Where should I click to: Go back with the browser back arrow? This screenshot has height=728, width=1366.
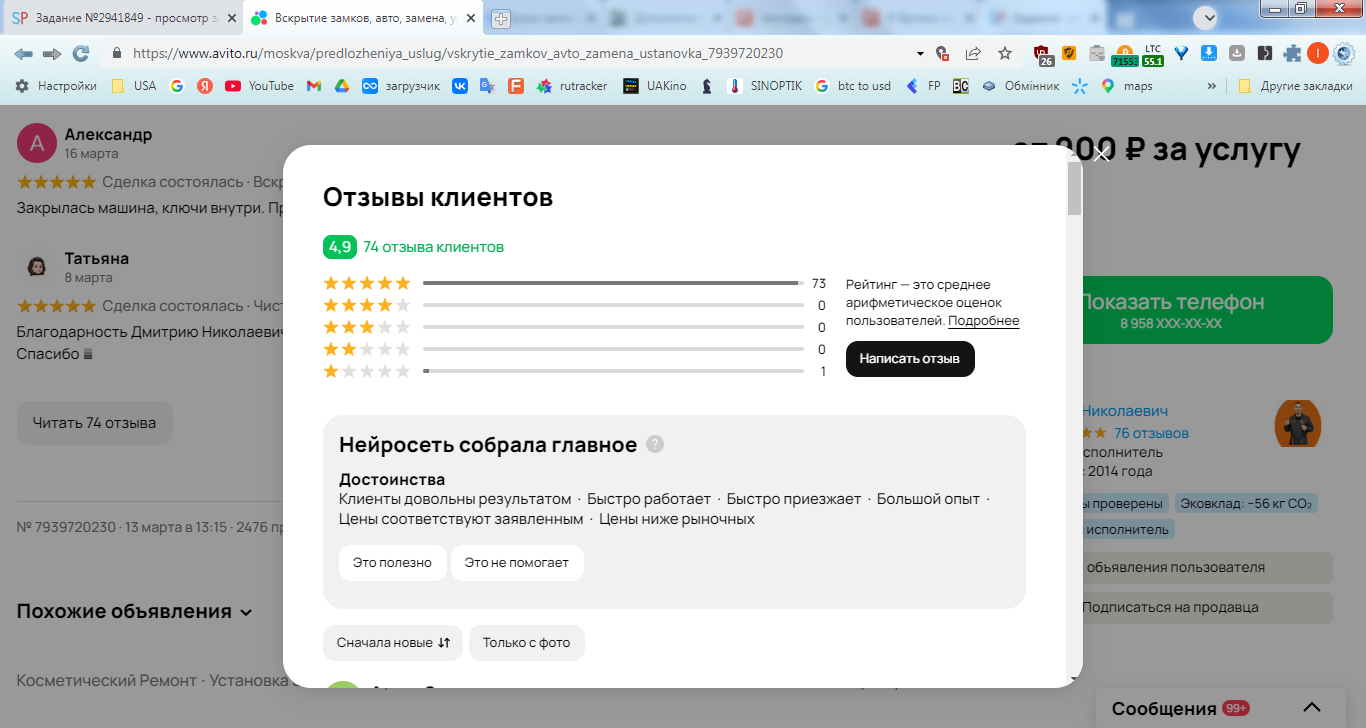(x=23, y=53)
